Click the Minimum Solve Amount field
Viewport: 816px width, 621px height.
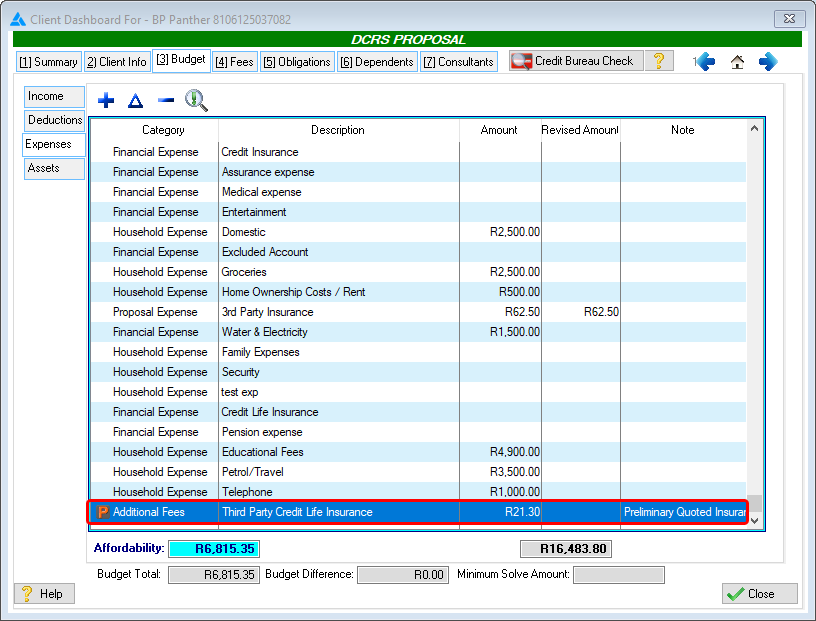[x=618, y=575]
